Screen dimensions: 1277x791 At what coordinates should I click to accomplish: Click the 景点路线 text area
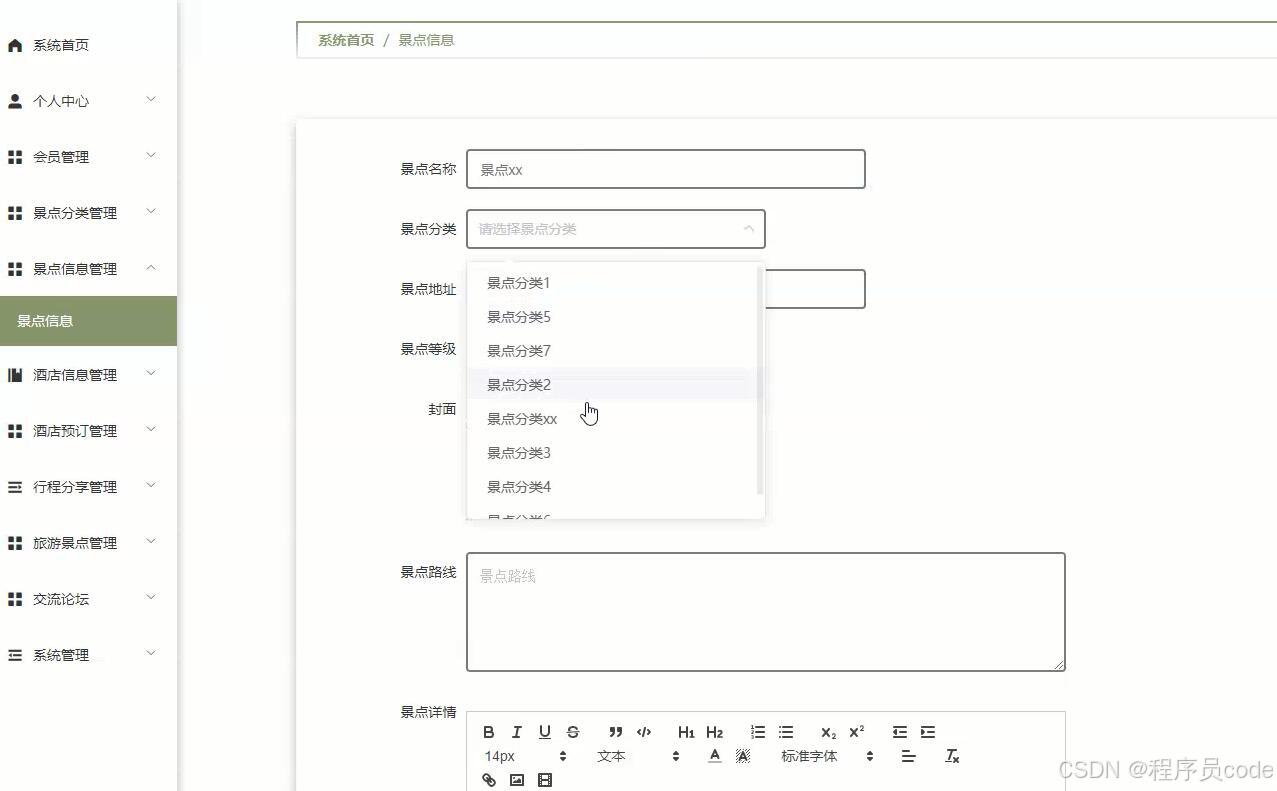point(766,612)
